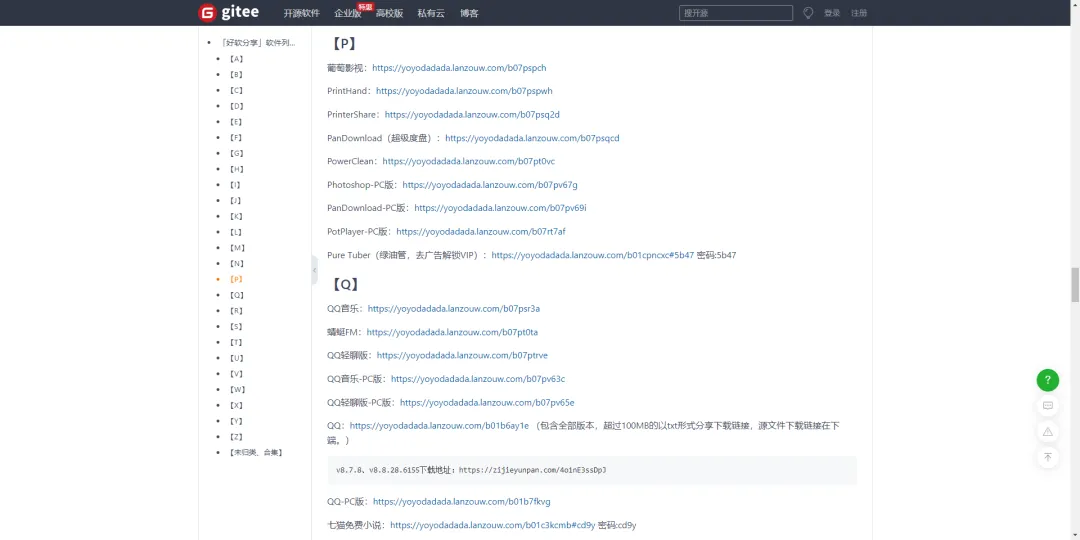Select 「好软分享」软件列 in the outline
Screen dimensions: 1080x540
click(x=258, y=43)
